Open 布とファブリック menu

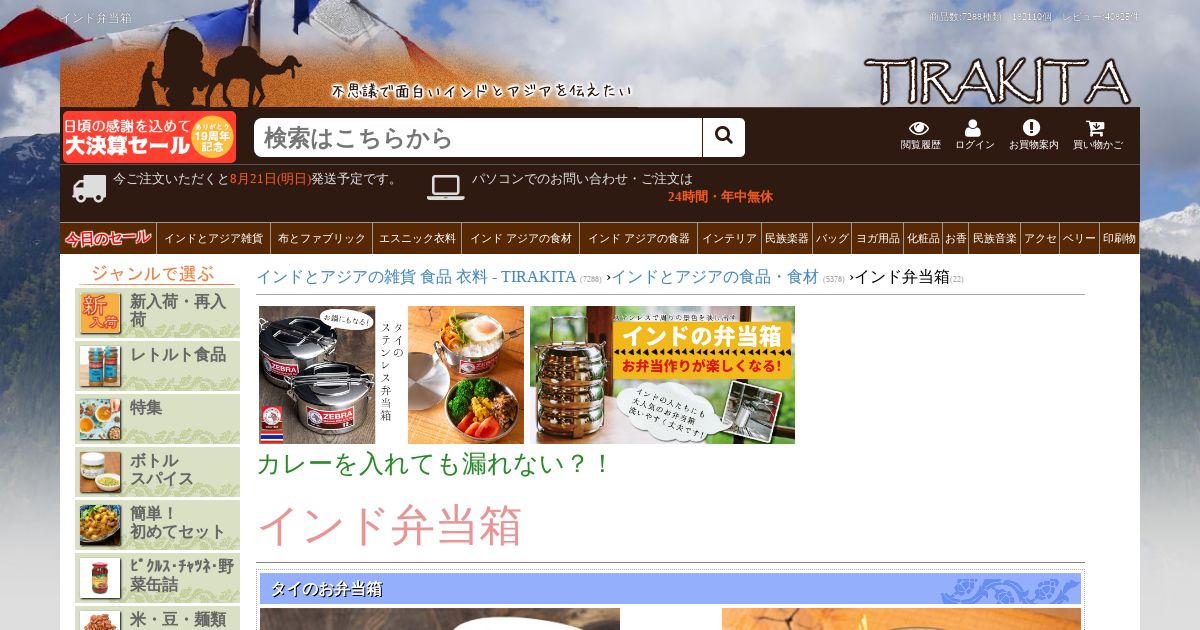pos(321,238)
